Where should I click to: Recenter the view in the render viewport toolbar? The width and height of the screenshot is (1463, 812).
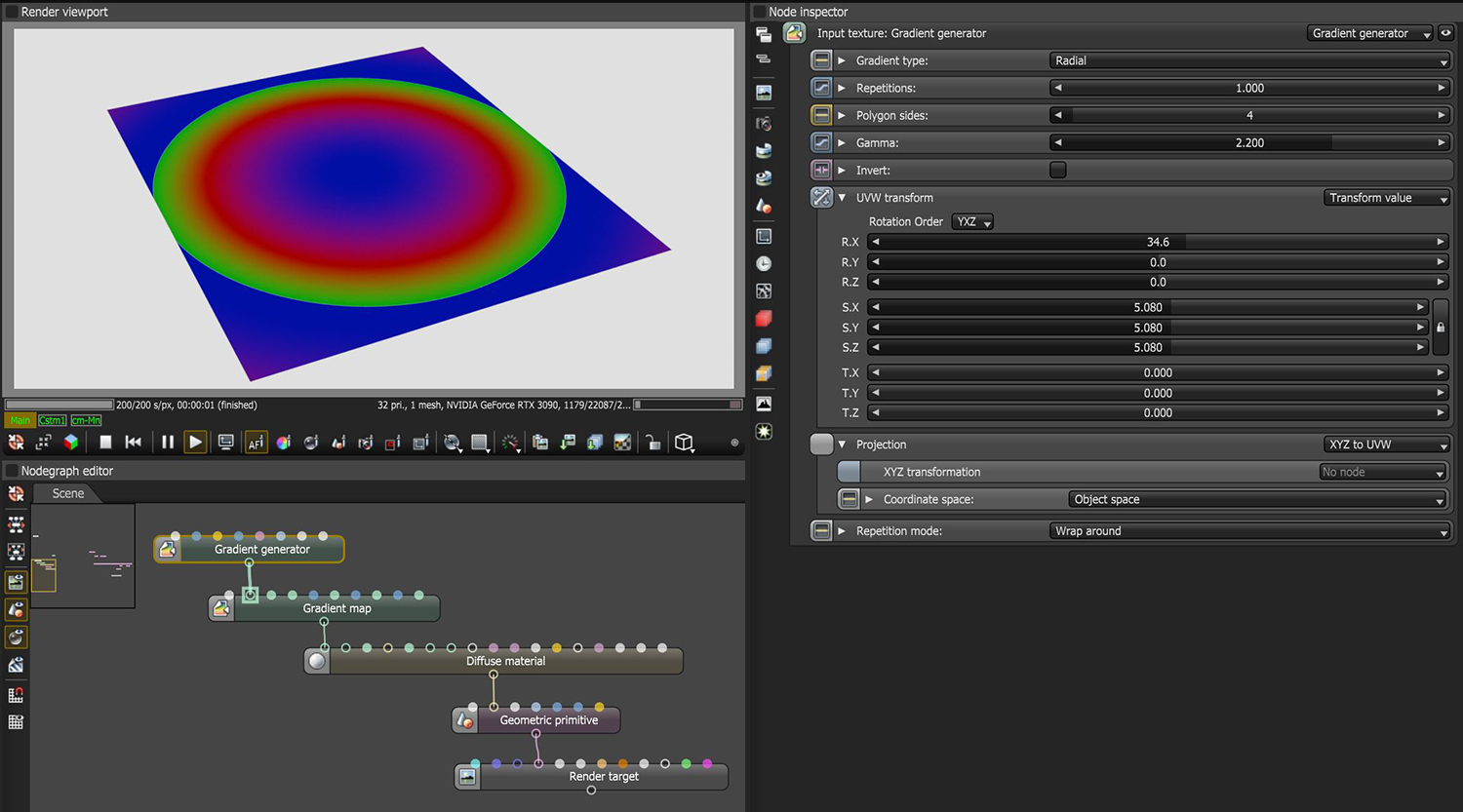[17, 442]
